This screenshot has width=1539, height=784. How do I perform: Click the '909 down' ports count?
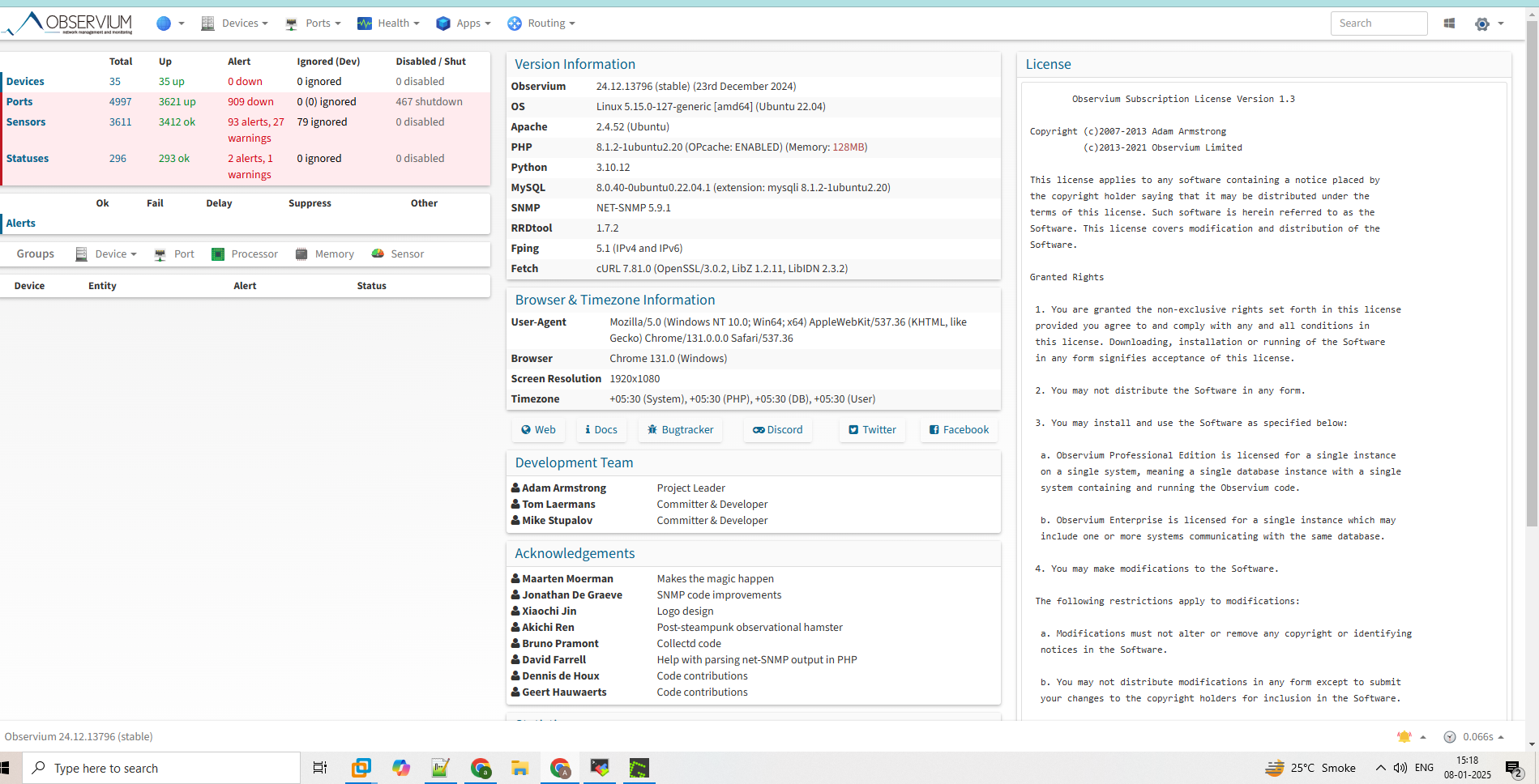coord(250,101)
